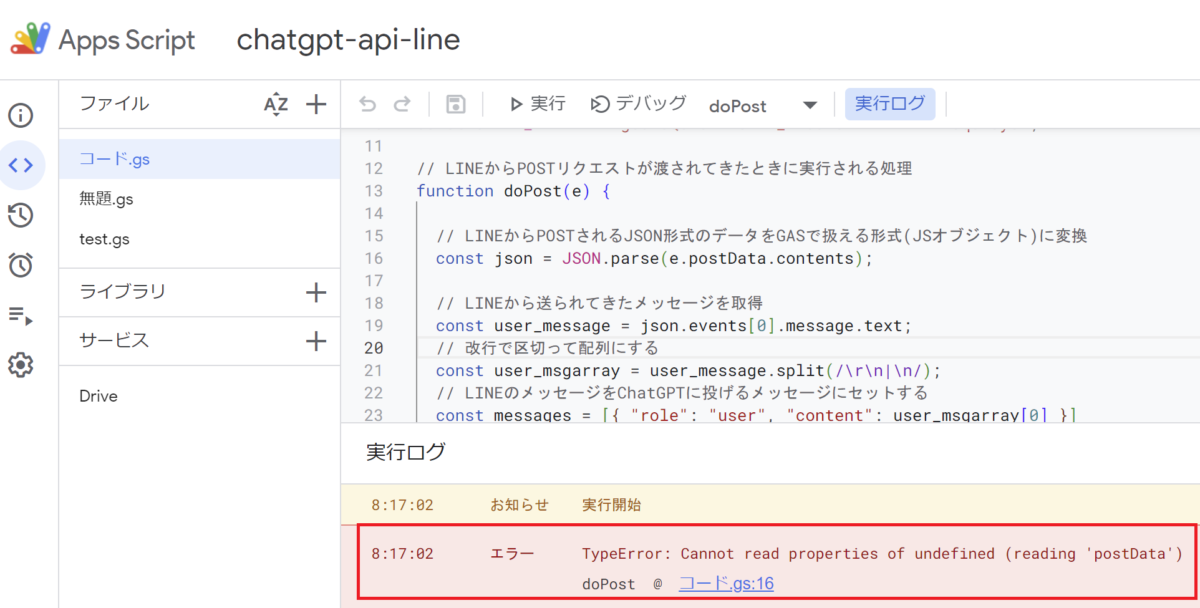Show the 実行ログ execution log
This screenshot has height=608, width=1200.
[x=890, y=103]
